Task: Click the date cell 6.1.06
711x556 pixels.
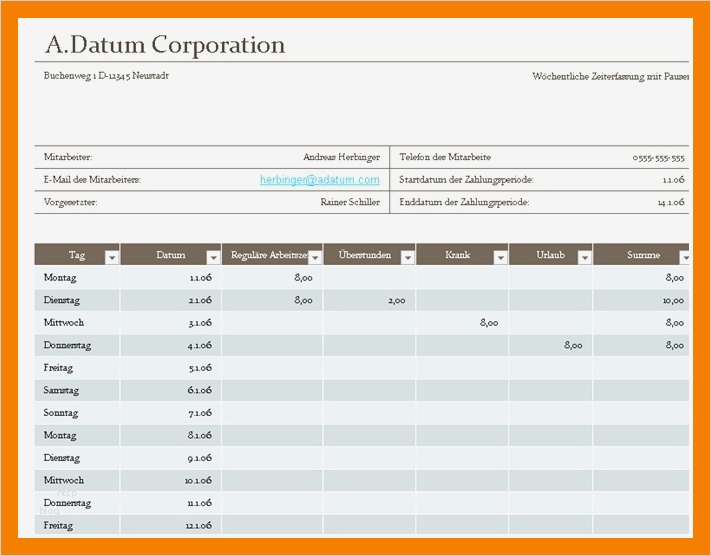Action: click(x=171, y=390)
